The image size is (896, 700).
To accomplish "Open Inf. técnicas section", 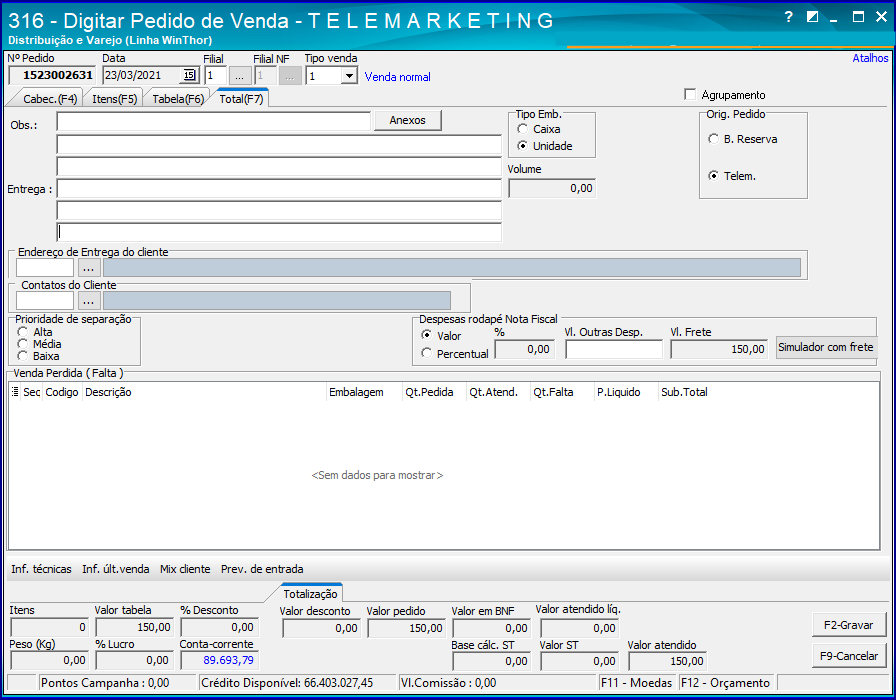I will (x=41, y=569).
